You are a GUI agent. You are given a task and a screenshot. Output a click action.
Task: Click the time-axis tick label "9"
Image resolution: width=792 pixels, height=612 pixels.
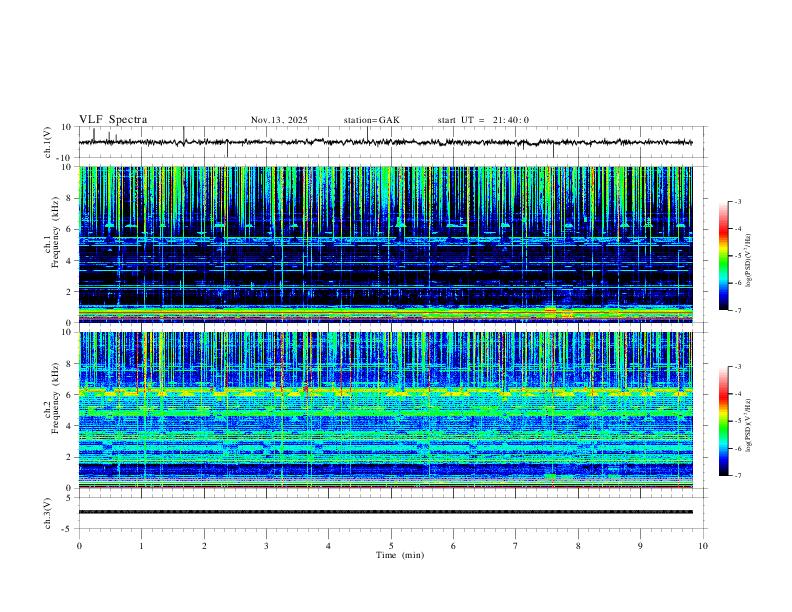640,546
